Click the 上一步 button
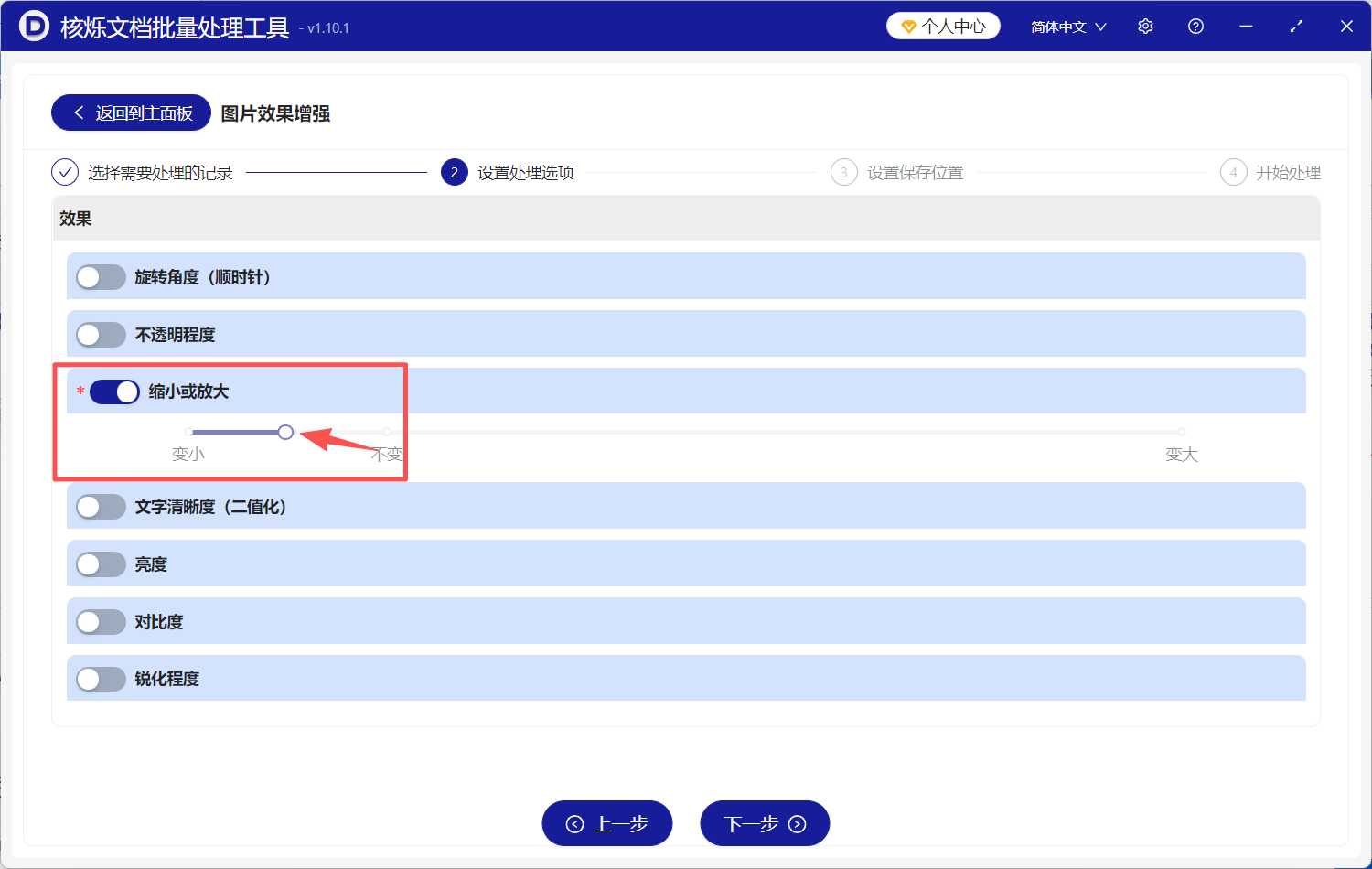Viewport: 1372px width, 869px height. pyautogui.click(x=606, y=822)
